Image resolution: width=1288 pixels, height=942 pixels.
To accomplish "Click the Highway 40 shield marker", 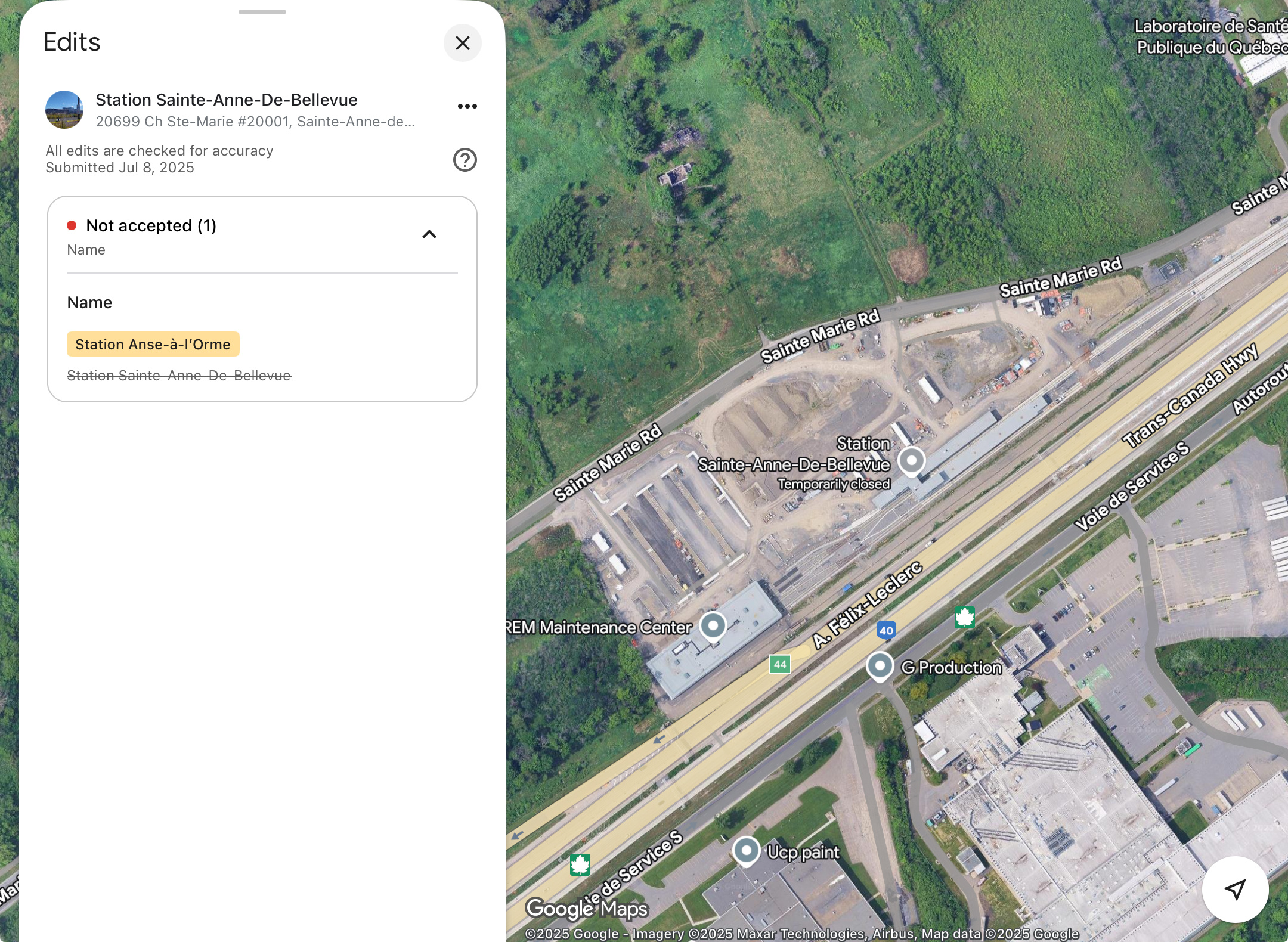I will 886,630.
